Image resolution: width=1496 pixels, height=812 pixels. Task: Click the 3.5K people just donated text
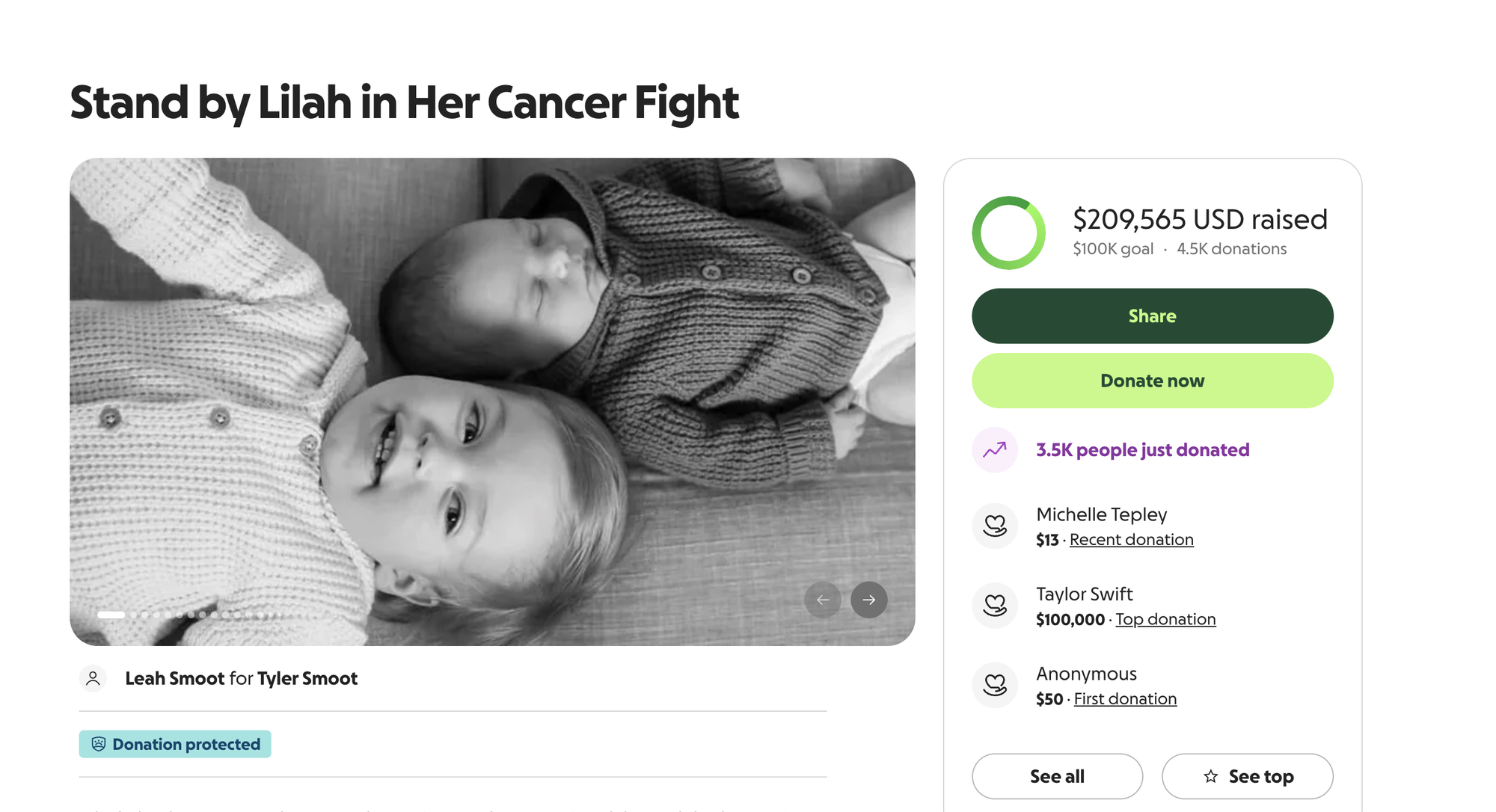pos(1142,450)
